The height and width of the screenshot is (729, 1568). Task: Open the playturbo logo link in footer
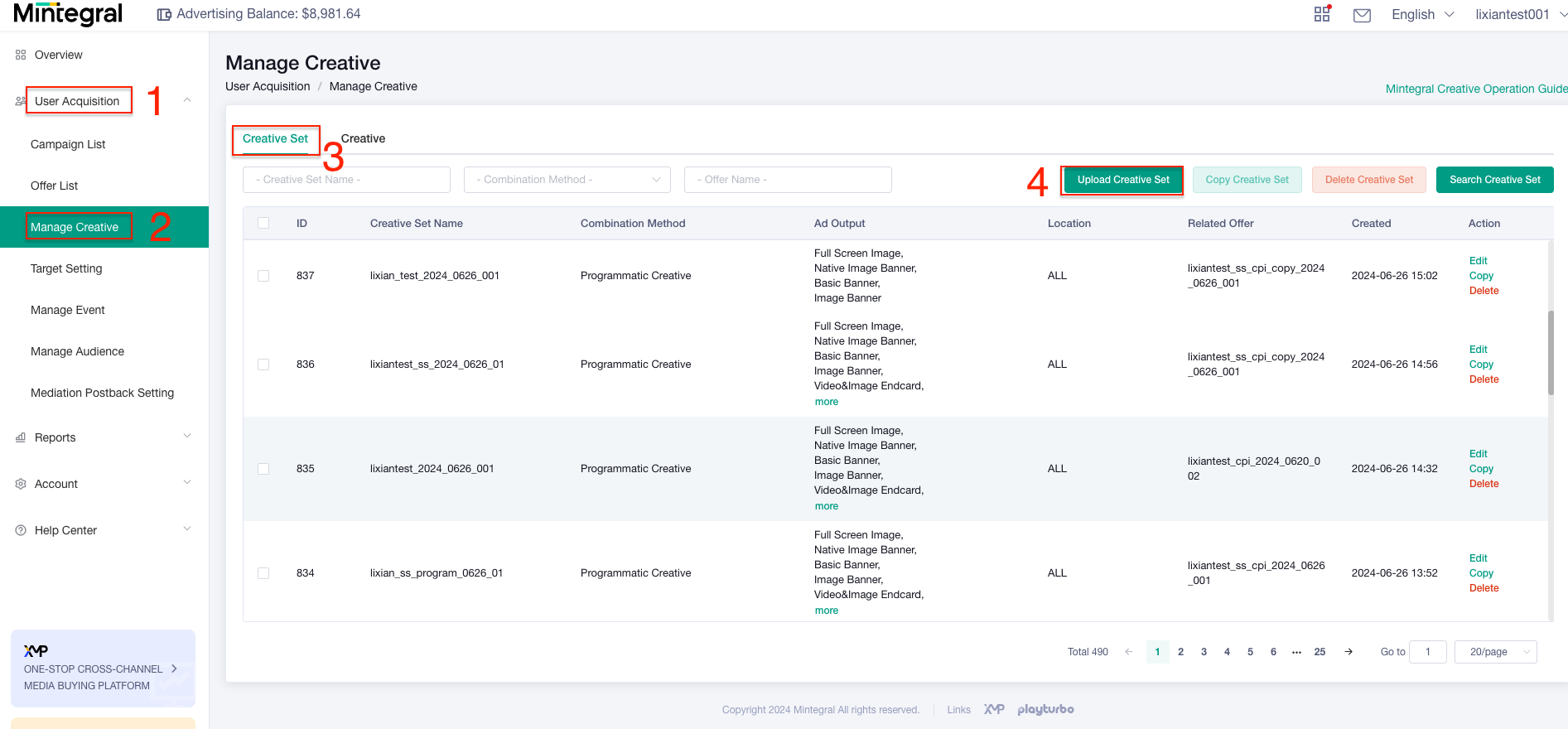point(1045,709)
